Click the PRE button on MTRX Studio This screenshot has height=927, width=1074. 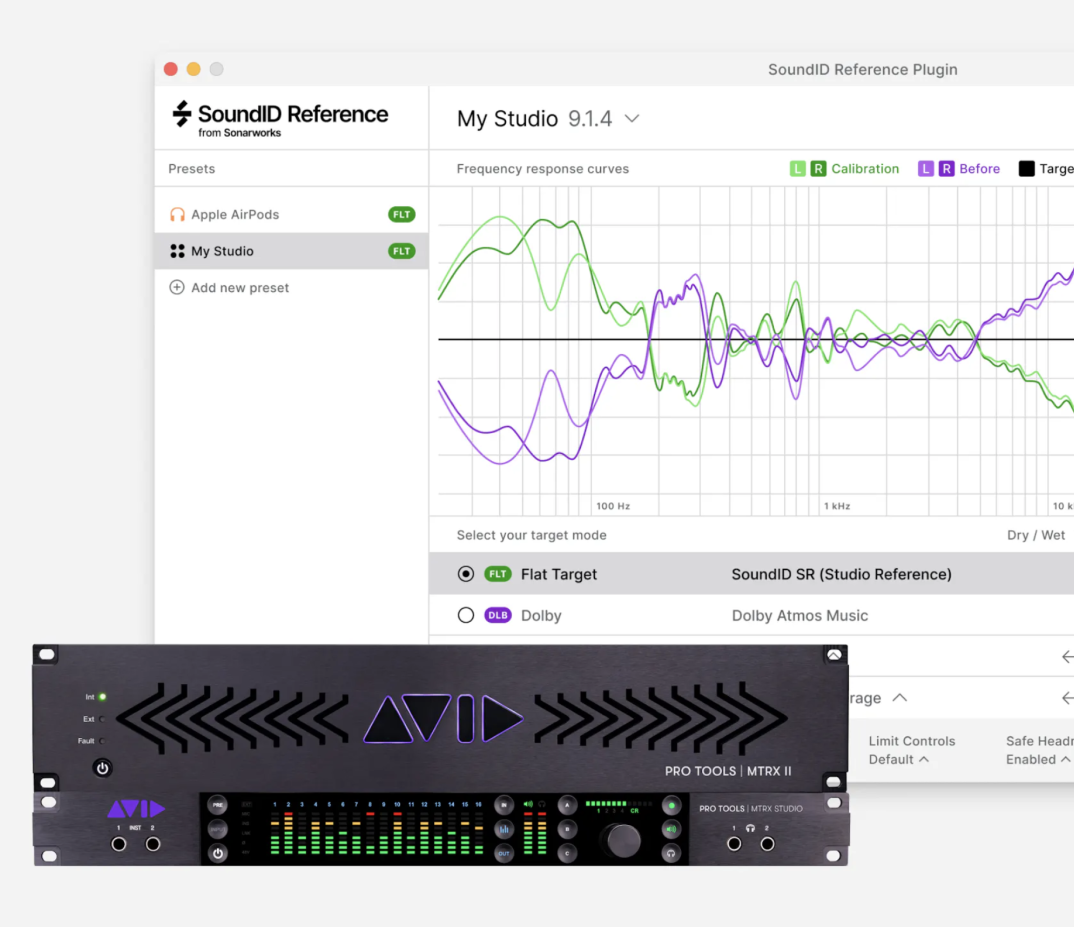click(217, 804)
